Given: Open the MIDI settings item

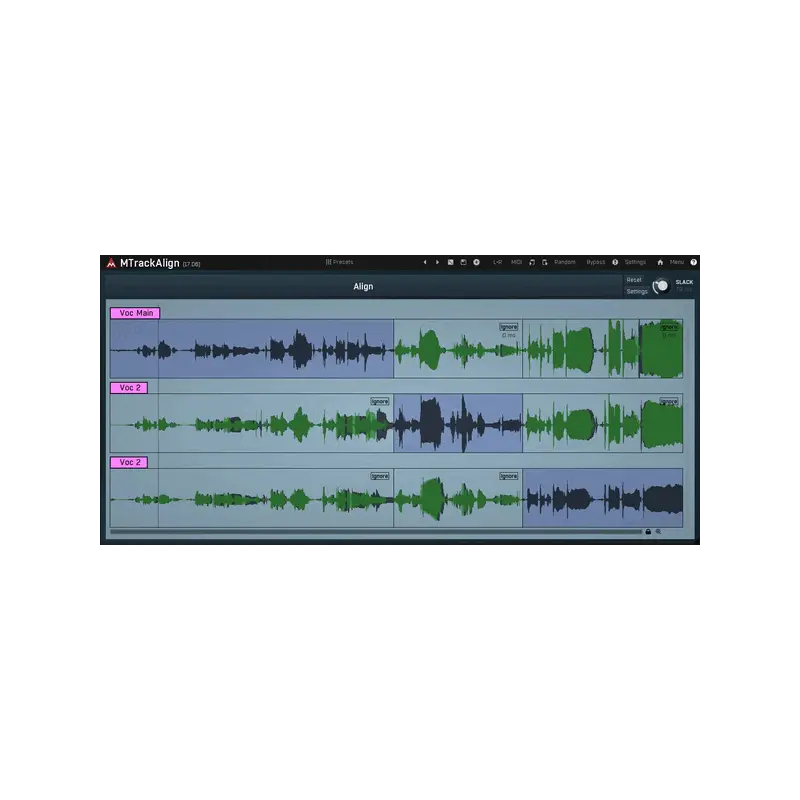Looking at the screenshot, I should [516, 262].
